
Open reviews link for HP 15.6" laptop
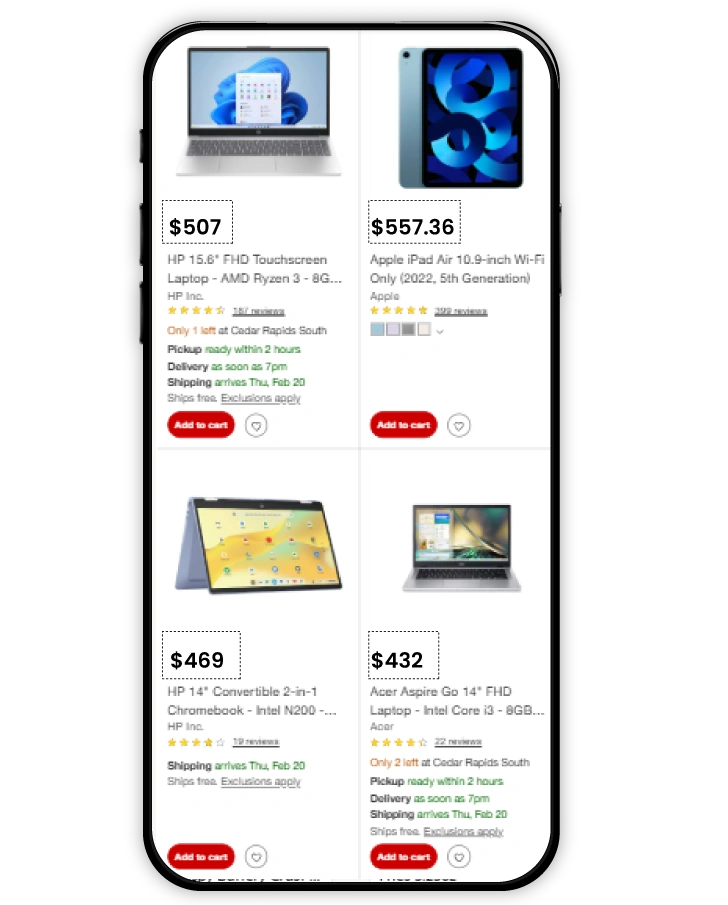coord(258,311)
